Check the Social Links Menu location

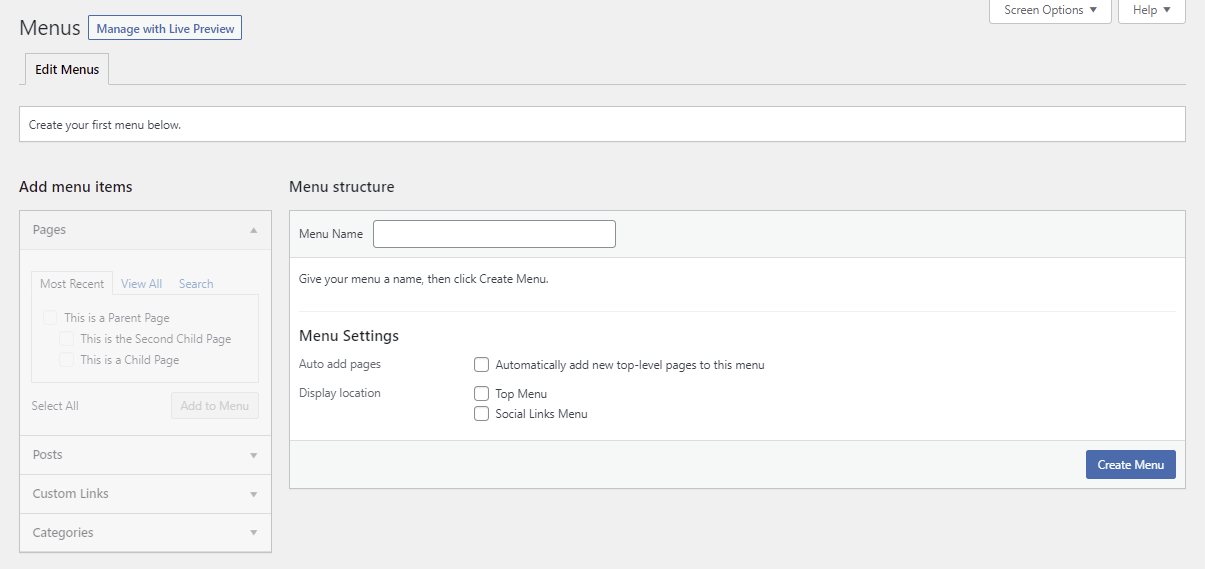pyautogui.click(x=482, y=414)
